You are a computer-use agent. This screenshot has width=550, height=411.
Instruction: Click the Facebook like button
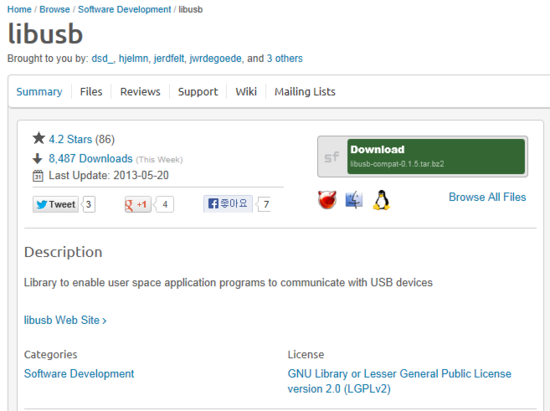coord(228,204)
